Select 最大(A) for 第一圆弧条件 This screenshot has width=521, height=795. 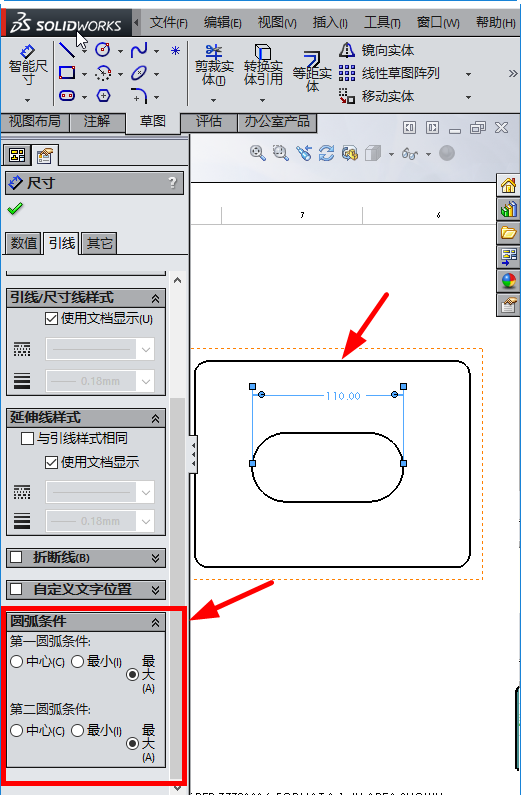pyautogui.click(x=132, y=675)
